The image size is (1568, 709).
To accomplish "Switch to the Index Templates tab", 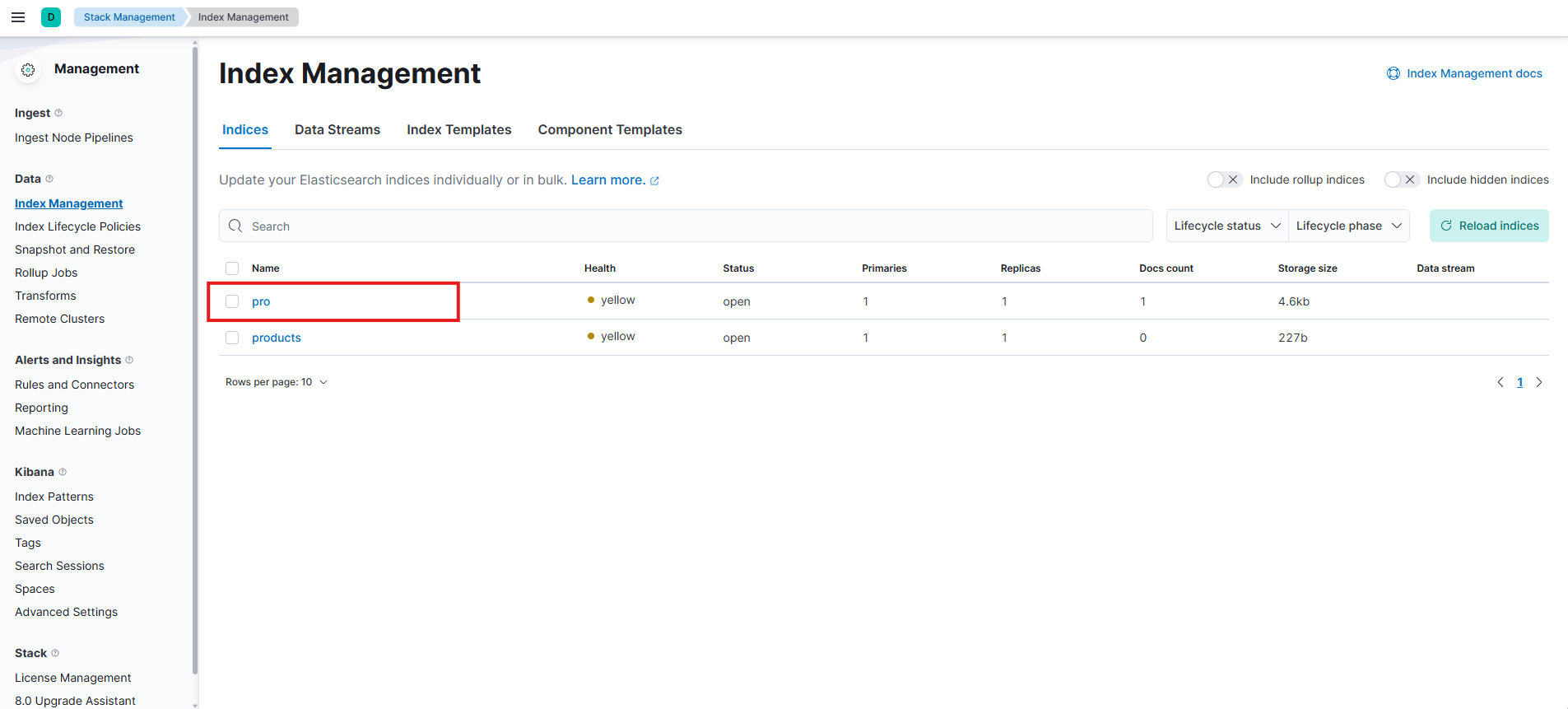I will [458, 130].
